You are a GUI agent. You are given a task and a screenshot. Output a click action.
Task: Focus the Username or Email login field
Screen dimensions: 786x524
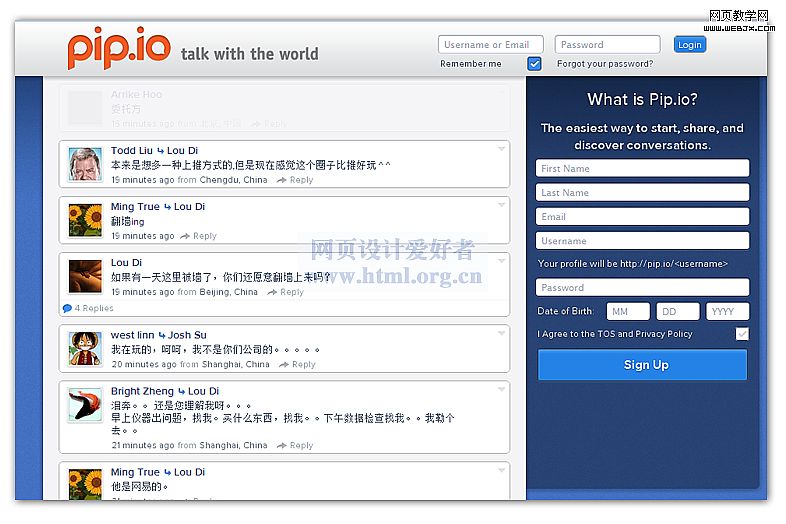(x=491, y=45)
